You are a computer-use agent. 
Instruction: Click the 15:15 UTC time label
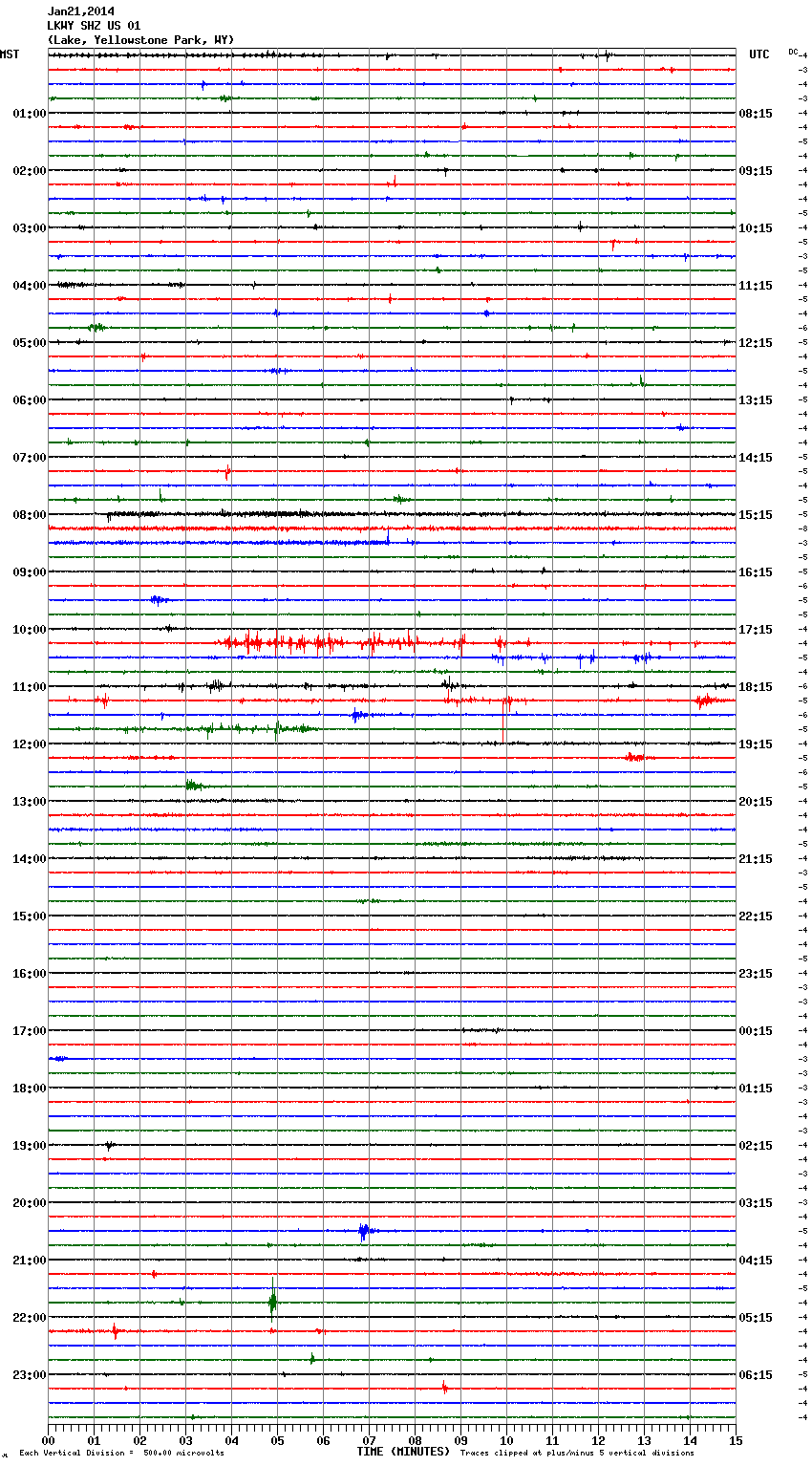[756, 515]
